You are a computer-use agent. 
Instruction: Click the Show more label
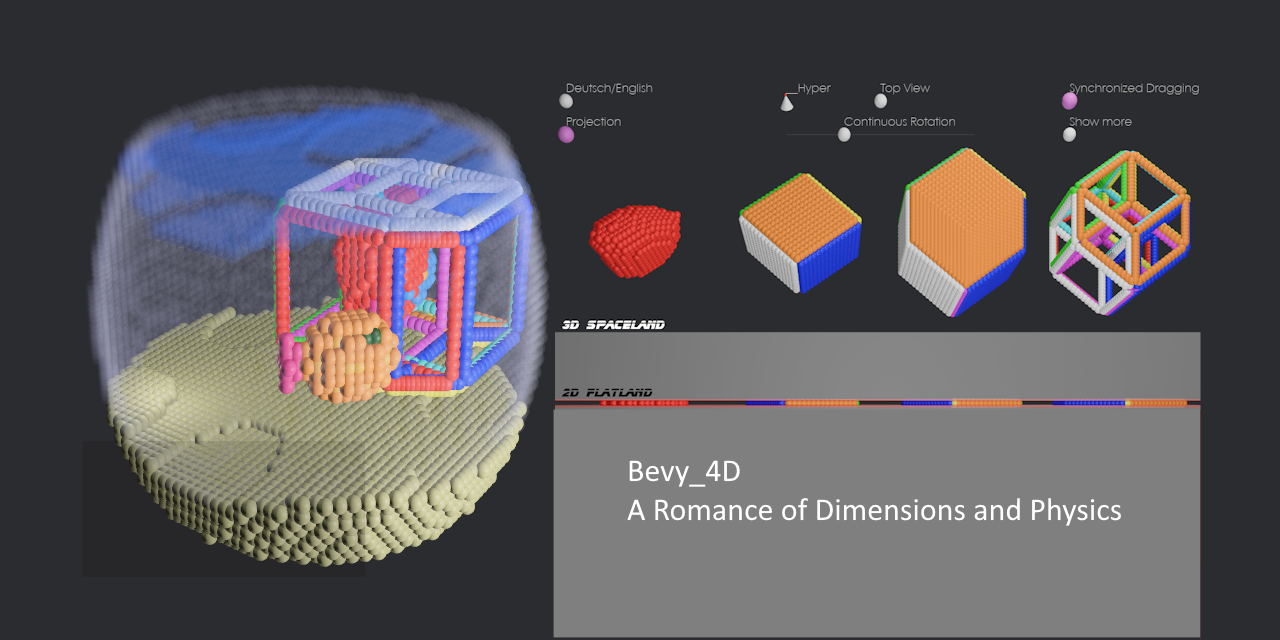coord(1100,122)
